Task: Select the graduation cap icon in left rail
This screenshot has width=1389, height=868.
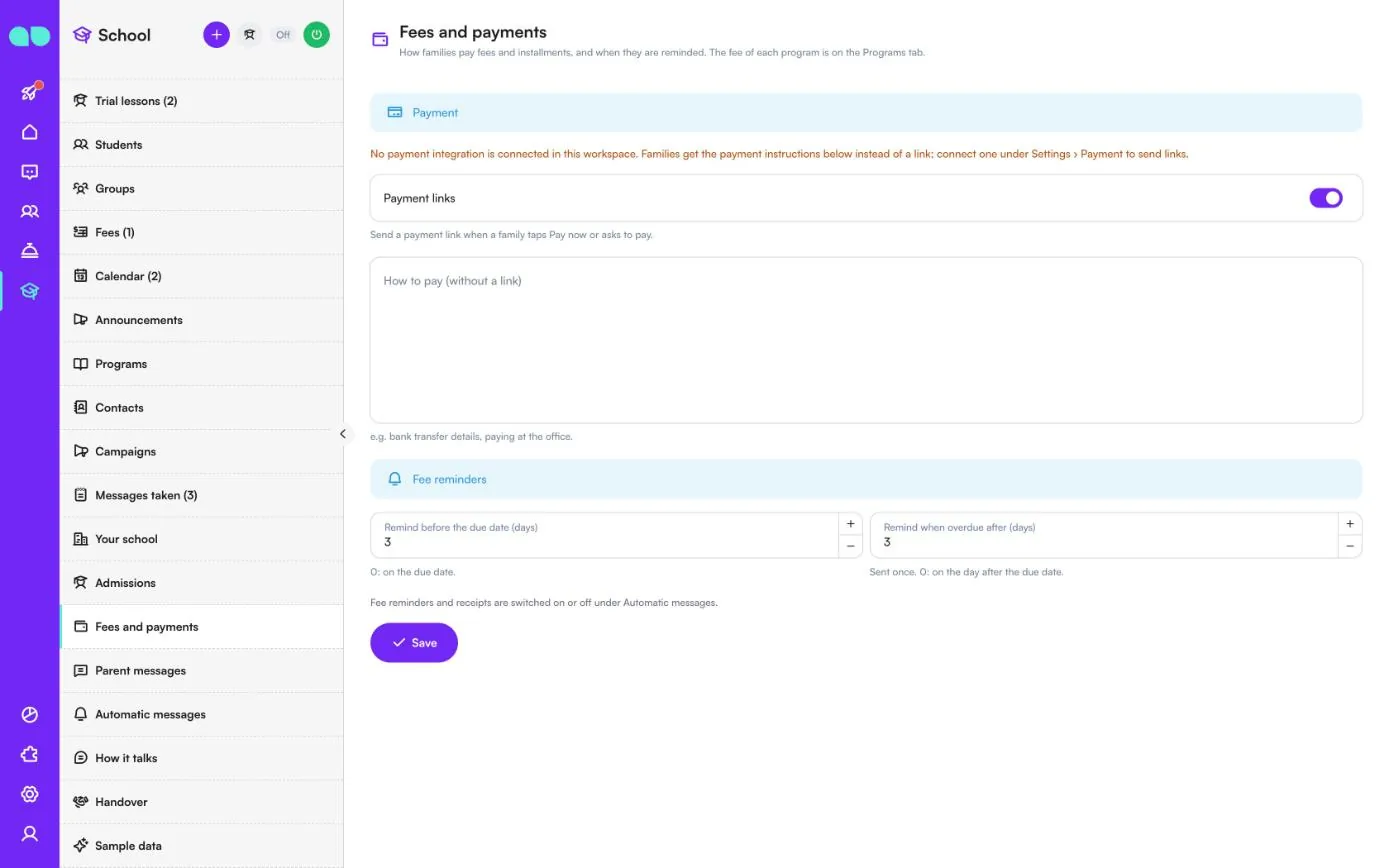Action: [x=30, y=291]
